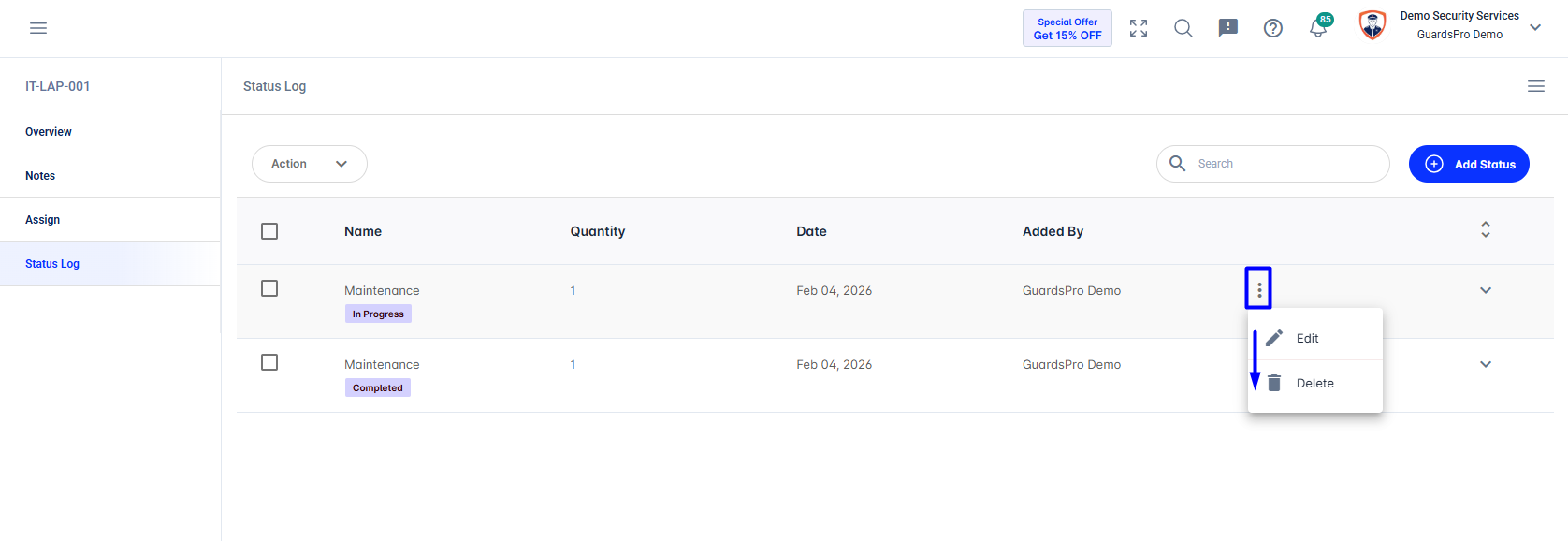This screenshot has height=541, width=1568.
Task: Select the Completed Maintenance row checkbox
Action: 269,362
